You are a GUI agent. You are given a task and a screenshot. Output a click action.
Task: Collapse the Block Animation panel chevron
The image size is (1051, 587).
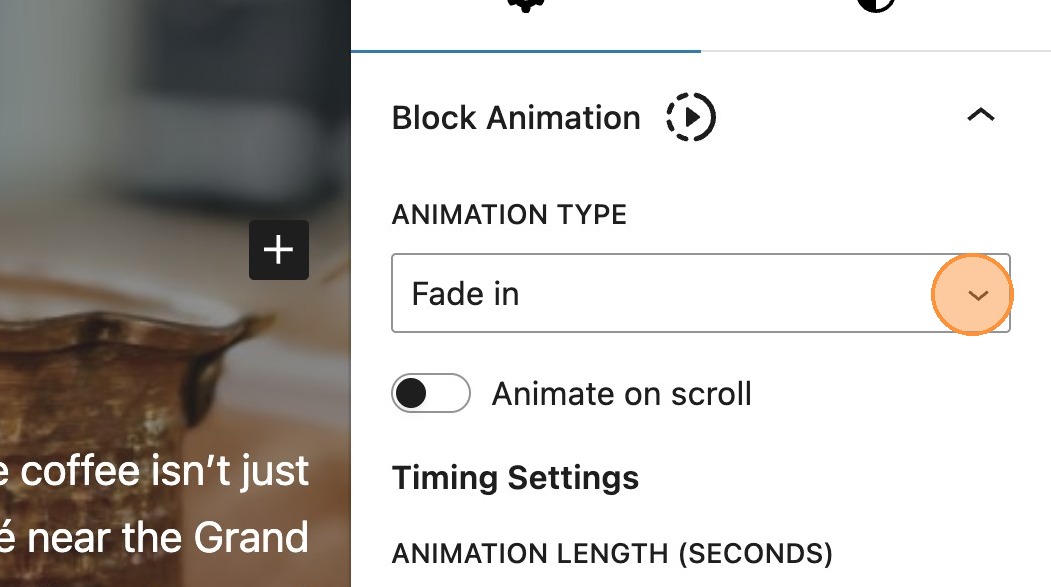(x=981, y=116)
